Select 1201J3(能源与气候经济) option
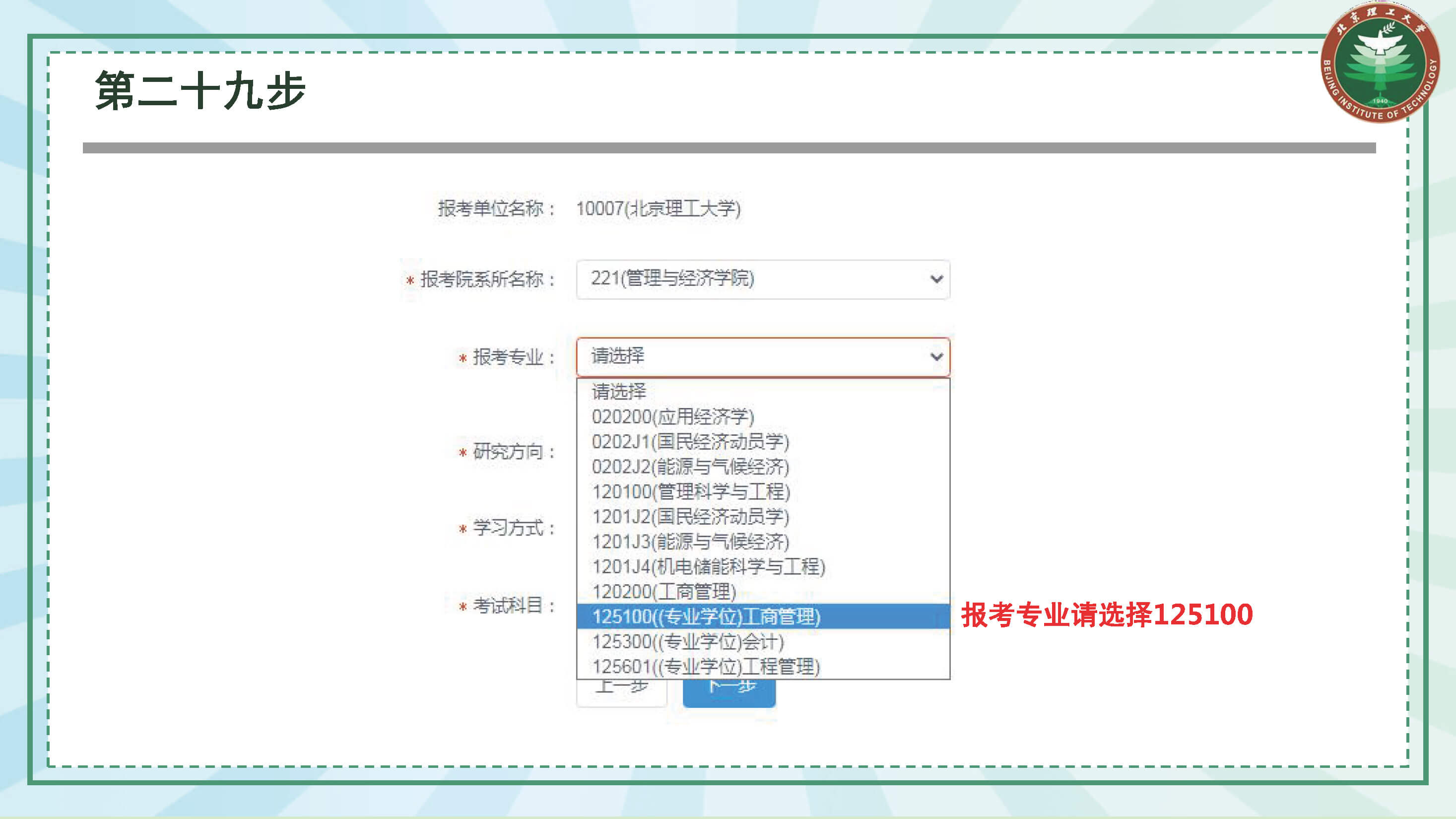 tap(690, 542)
